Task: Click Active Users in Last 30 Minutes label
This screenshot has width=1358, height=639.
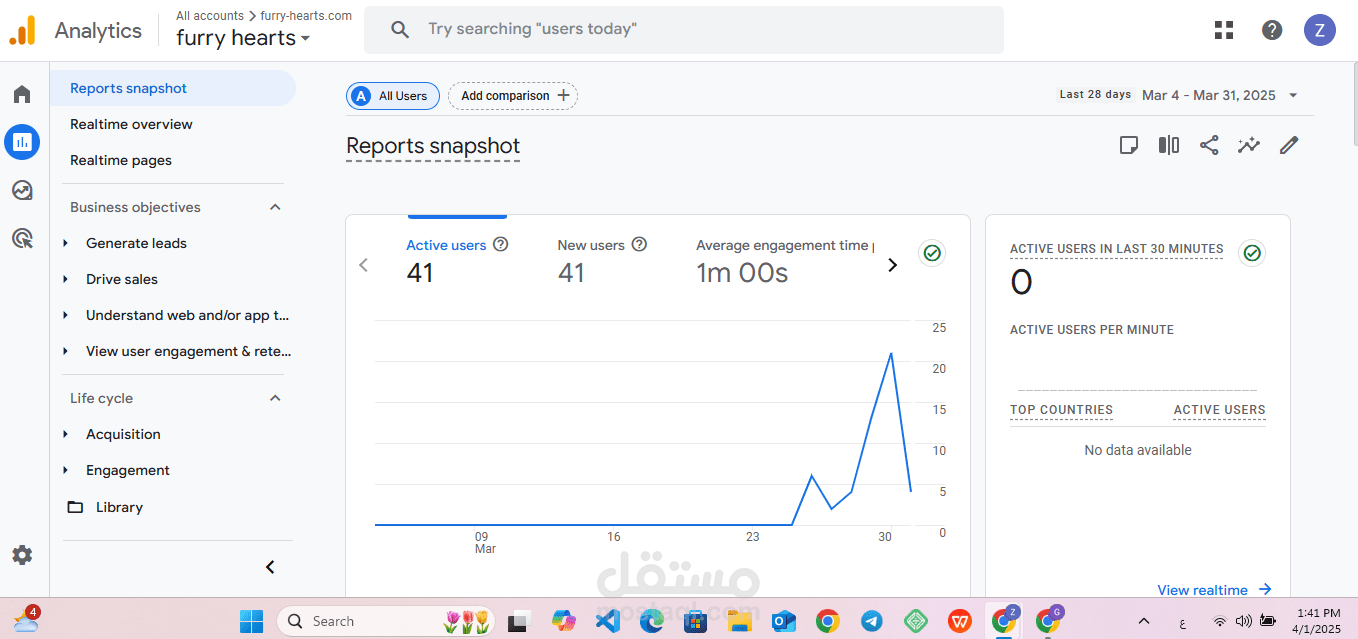Action: 1116,249
